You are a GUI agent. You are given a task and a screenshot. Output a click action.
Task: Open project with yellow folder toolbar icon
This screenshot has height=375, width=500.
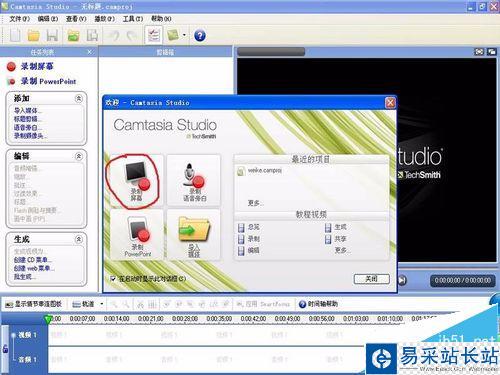tap(33, 35)
